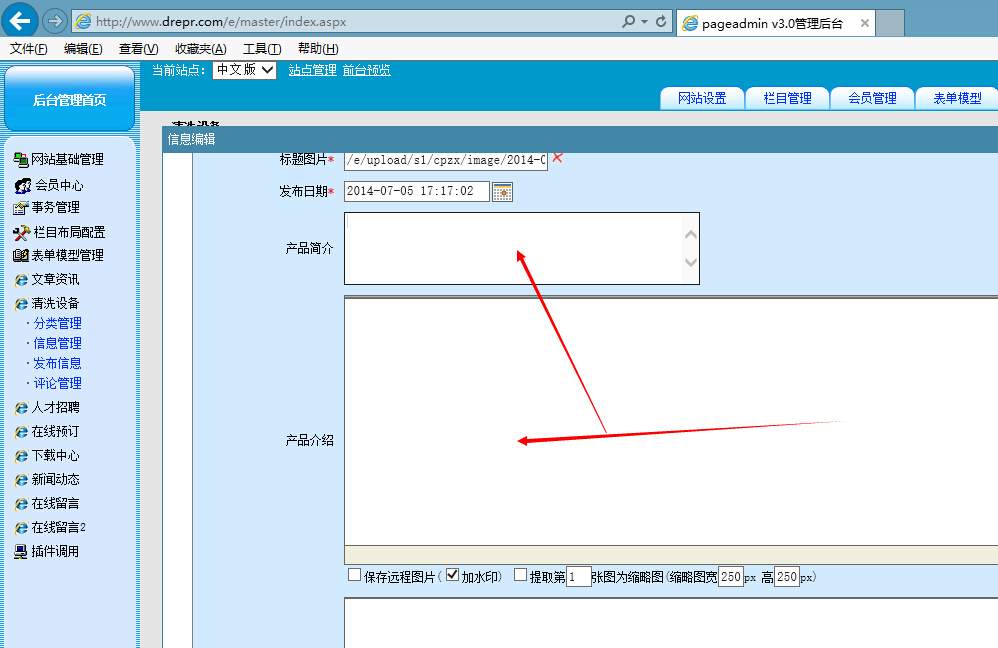Viewport: 998px width, 648px height.
Task: Click the 站点管理 link
Action: (312, 70)
